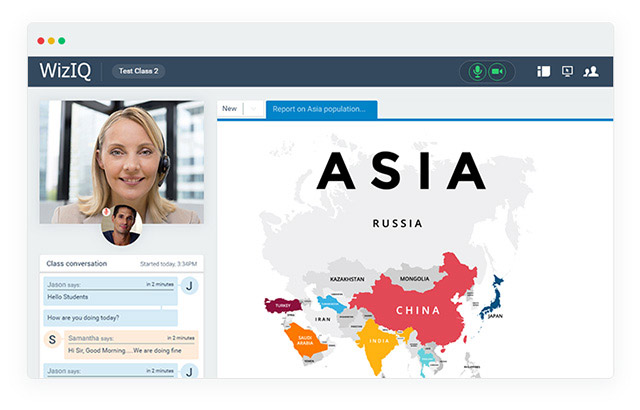640x410 pixels.
Task: Click the New tab
Action: click(x=230, y=109)
